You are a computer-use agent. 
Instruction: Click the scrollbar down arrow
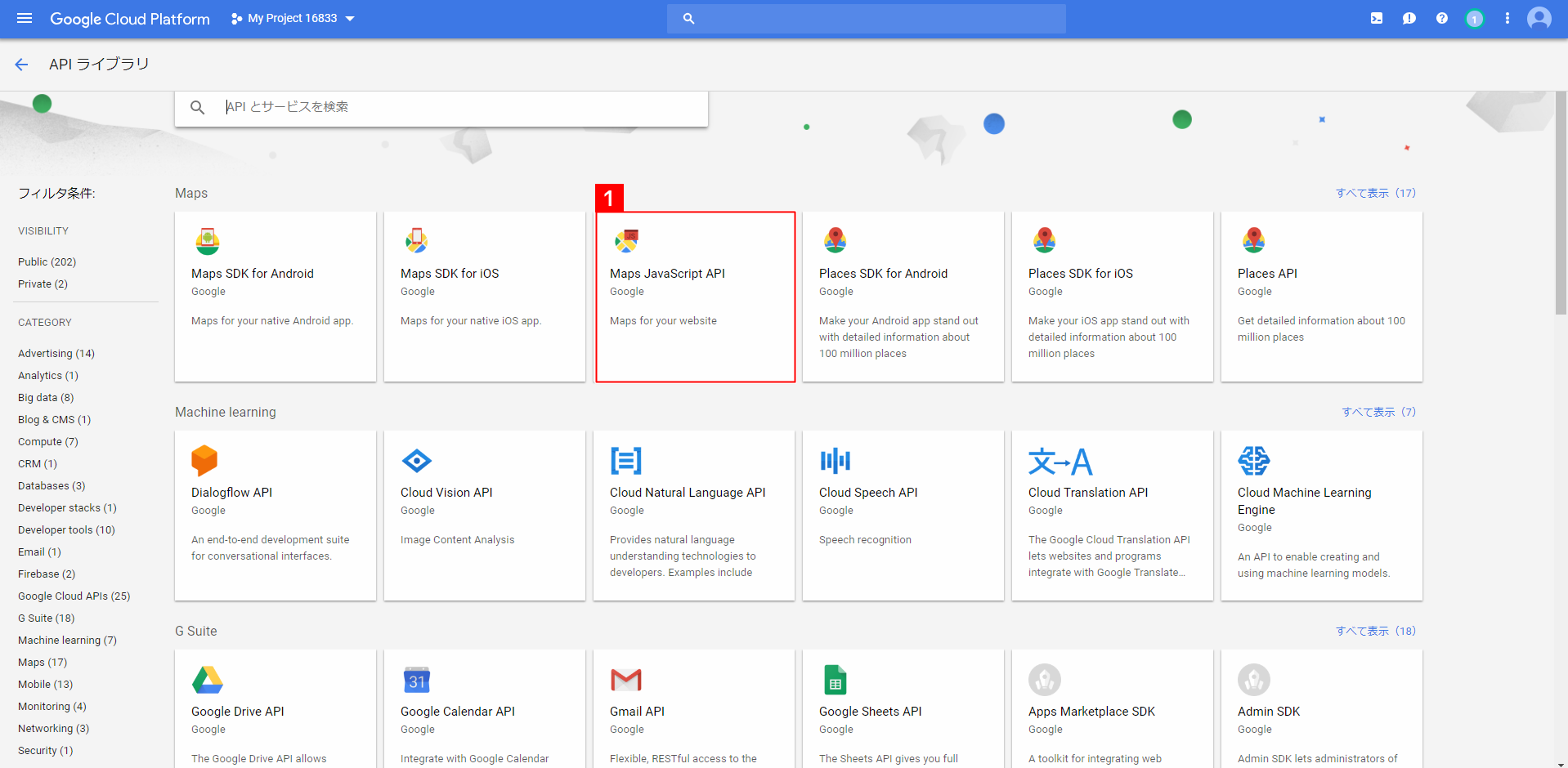pyautogui.click(x=1561, y=763)
